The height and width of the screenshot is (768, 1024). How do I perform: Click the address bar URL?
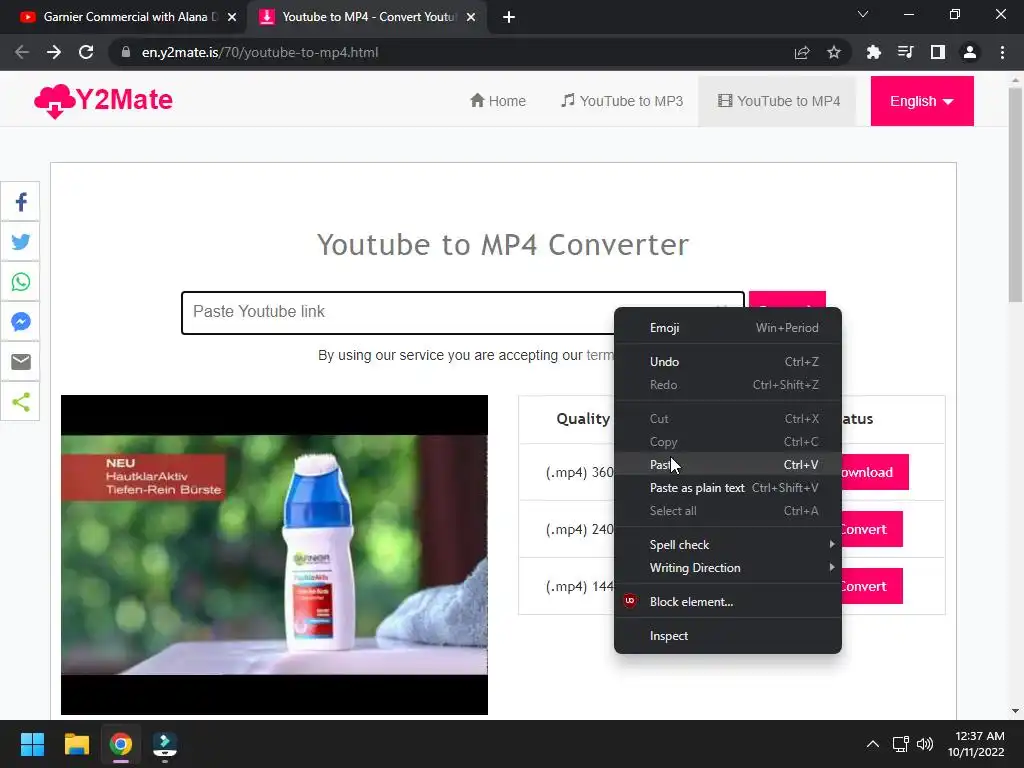click(x=260, y=52)
